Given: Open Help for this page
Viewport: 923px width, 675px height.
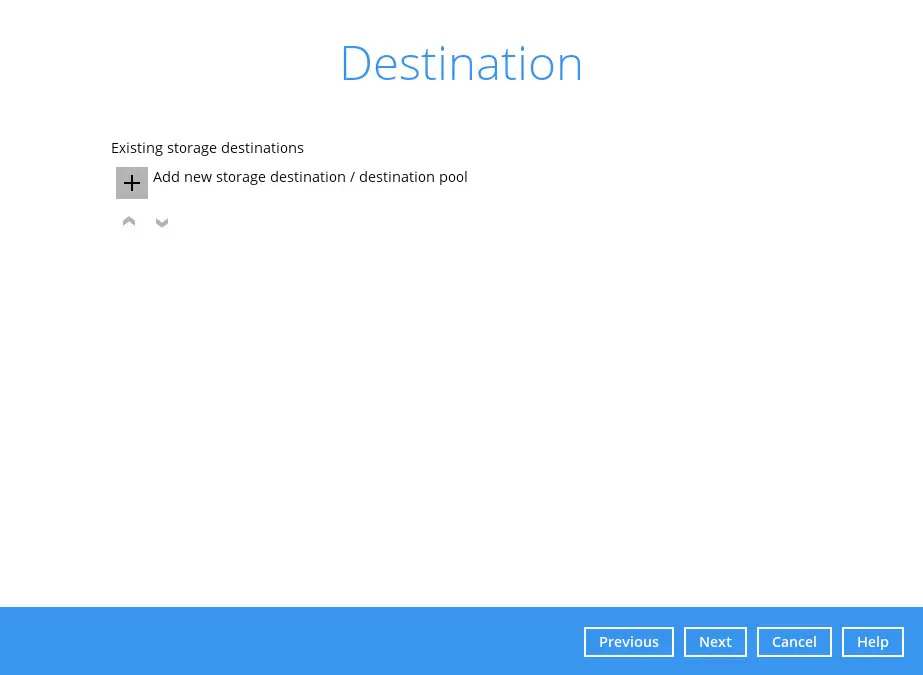Looking at the screenshot, I should 872,642.
